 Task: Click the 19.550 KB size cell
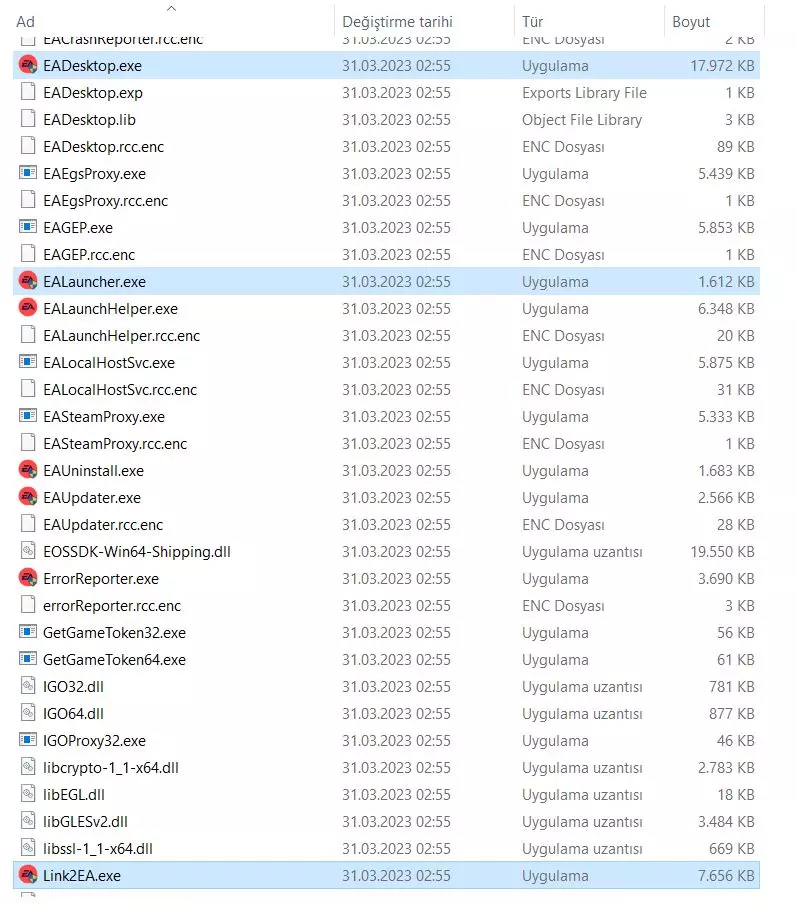[722, 552]
